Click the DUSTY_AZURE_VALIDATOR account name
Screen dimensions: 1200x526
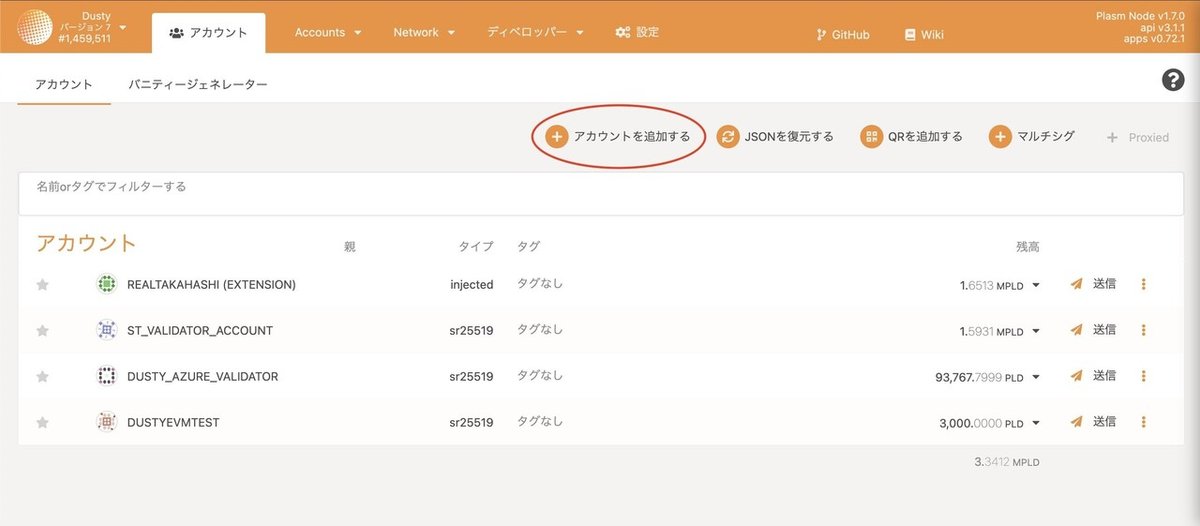coord(203,377)
